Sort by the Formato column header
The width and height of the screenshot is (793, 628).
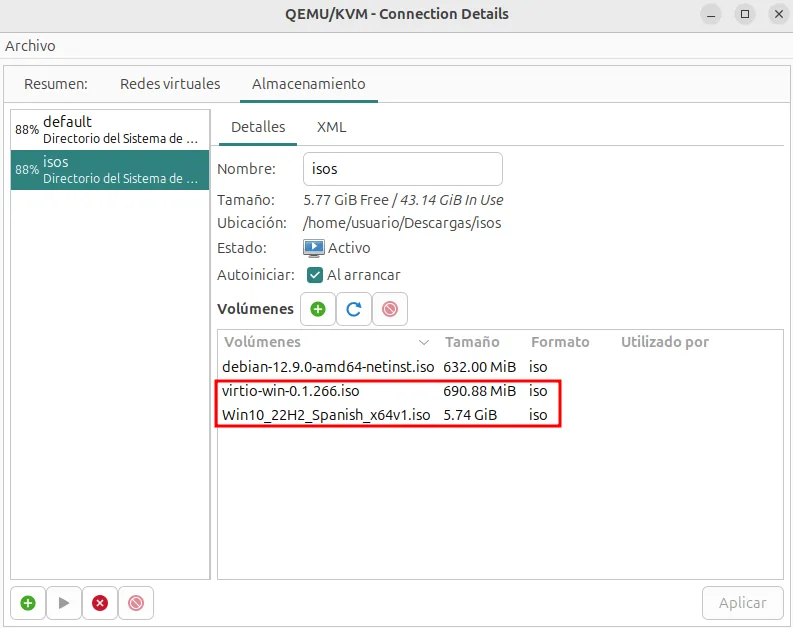coord(560,342)
